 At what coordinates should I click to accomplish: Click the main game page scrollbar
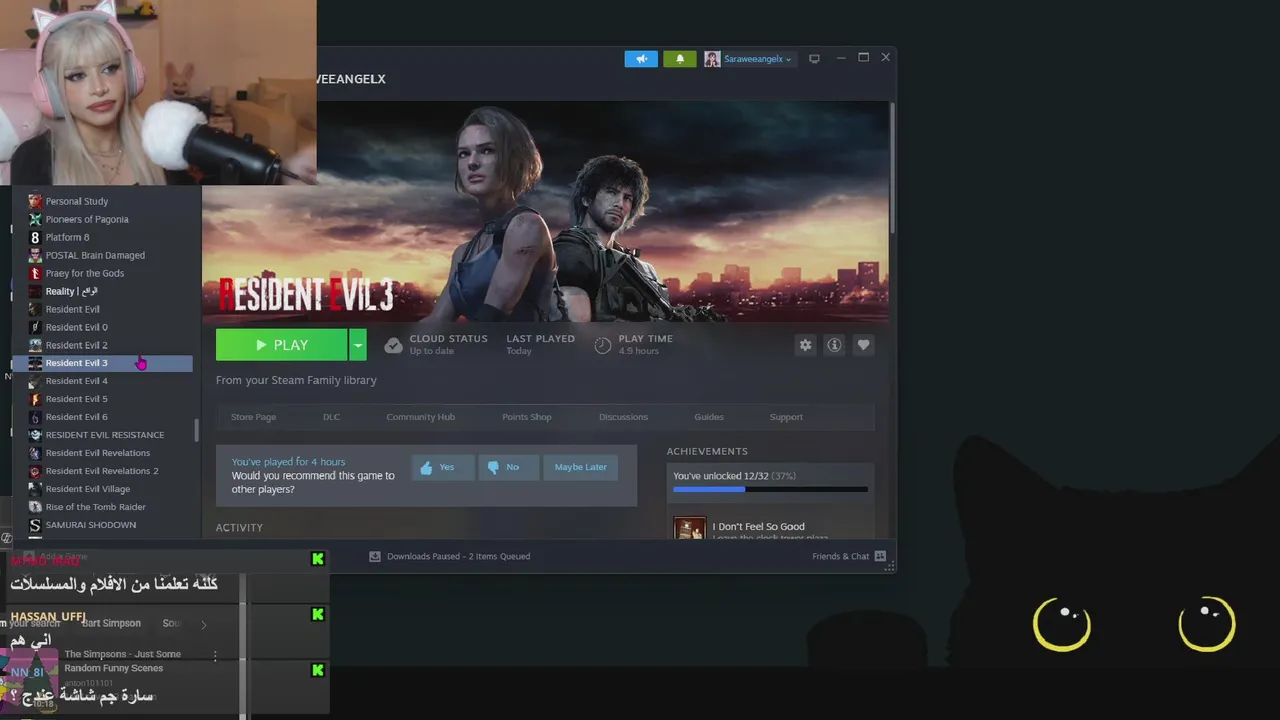tap(891, 168)
